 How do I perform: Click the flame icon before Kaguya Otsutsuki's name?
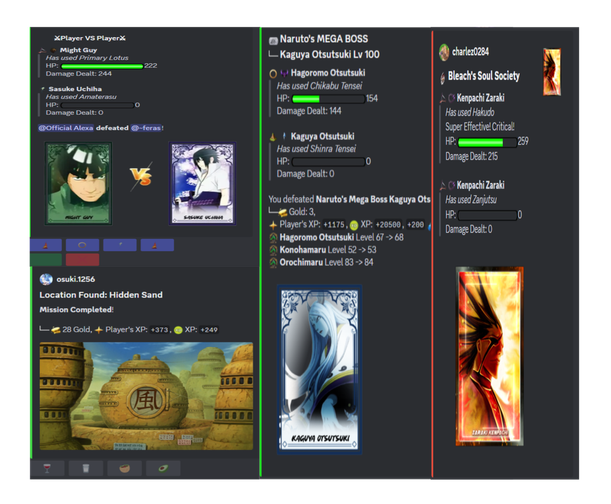273,137
